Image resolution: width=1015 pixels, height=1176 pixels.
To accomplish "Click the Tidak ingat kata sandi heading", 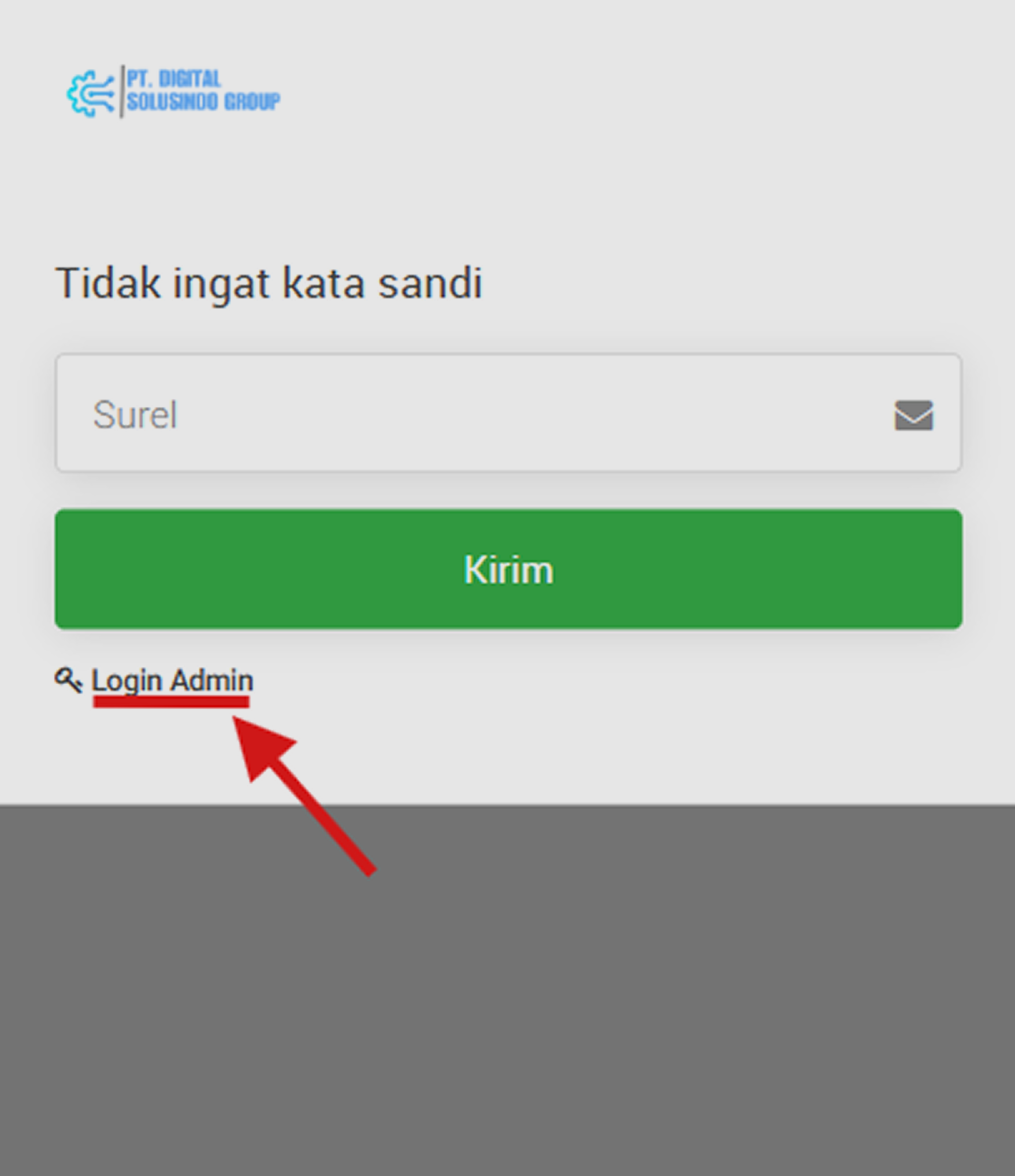I will click(x=269, y=284).
